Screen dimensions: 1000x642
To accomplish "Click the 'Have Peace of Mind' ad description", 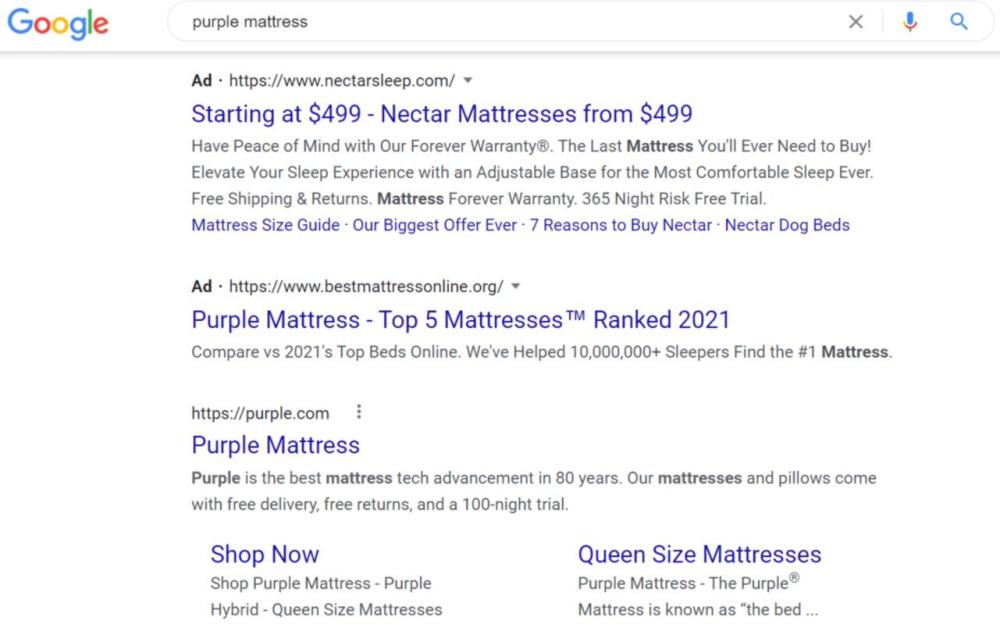I will [x=533, y=172].
